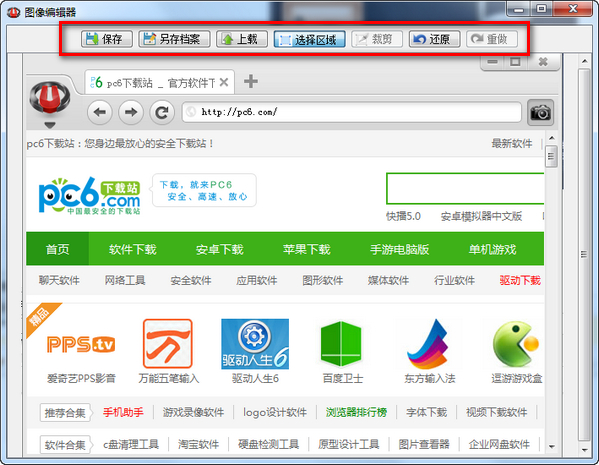
Task: Click the 保存 (Save) toolbar button
Action: pyautogui.click(x=107, y=39)
